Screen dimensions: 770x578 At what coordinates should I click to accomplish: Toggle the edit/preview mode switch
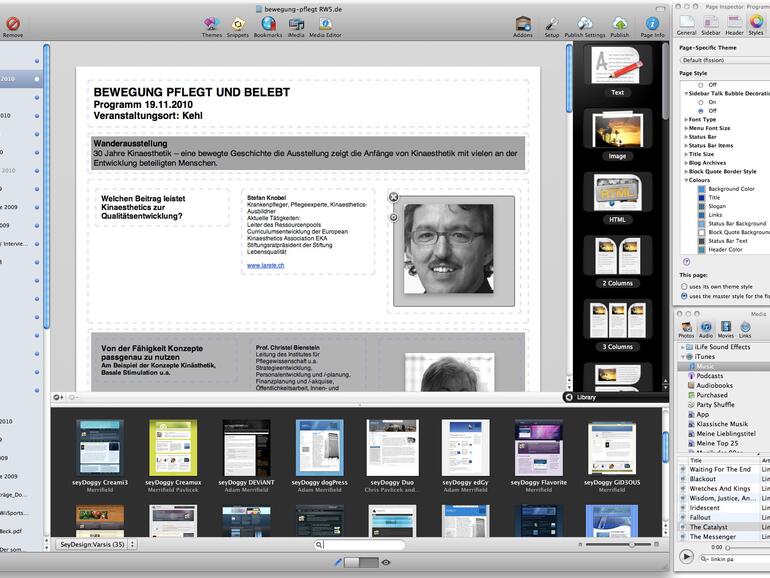tap(360, 563)
